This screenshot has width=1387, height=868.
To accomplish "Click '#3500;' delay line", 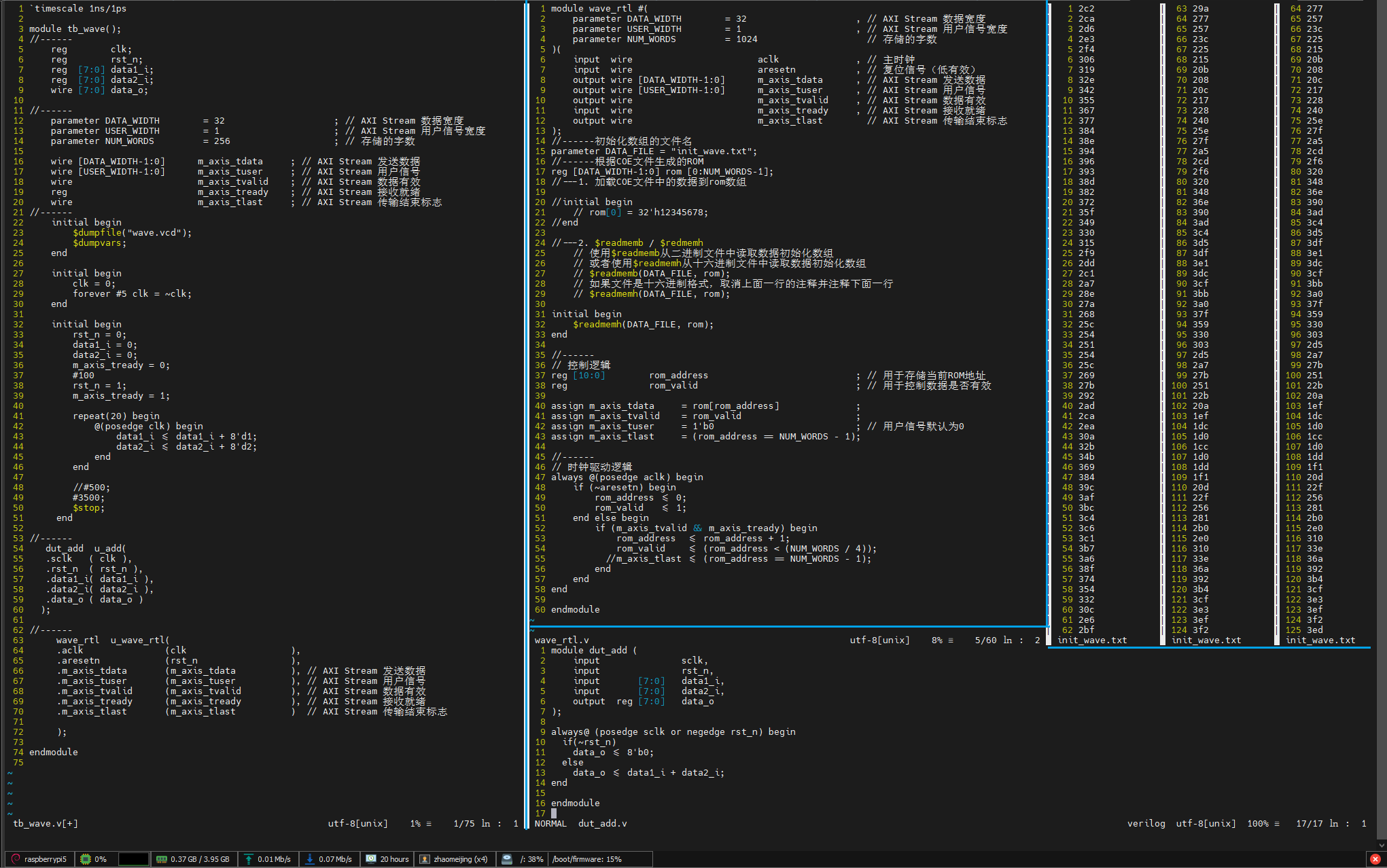I will click(89, 497).
